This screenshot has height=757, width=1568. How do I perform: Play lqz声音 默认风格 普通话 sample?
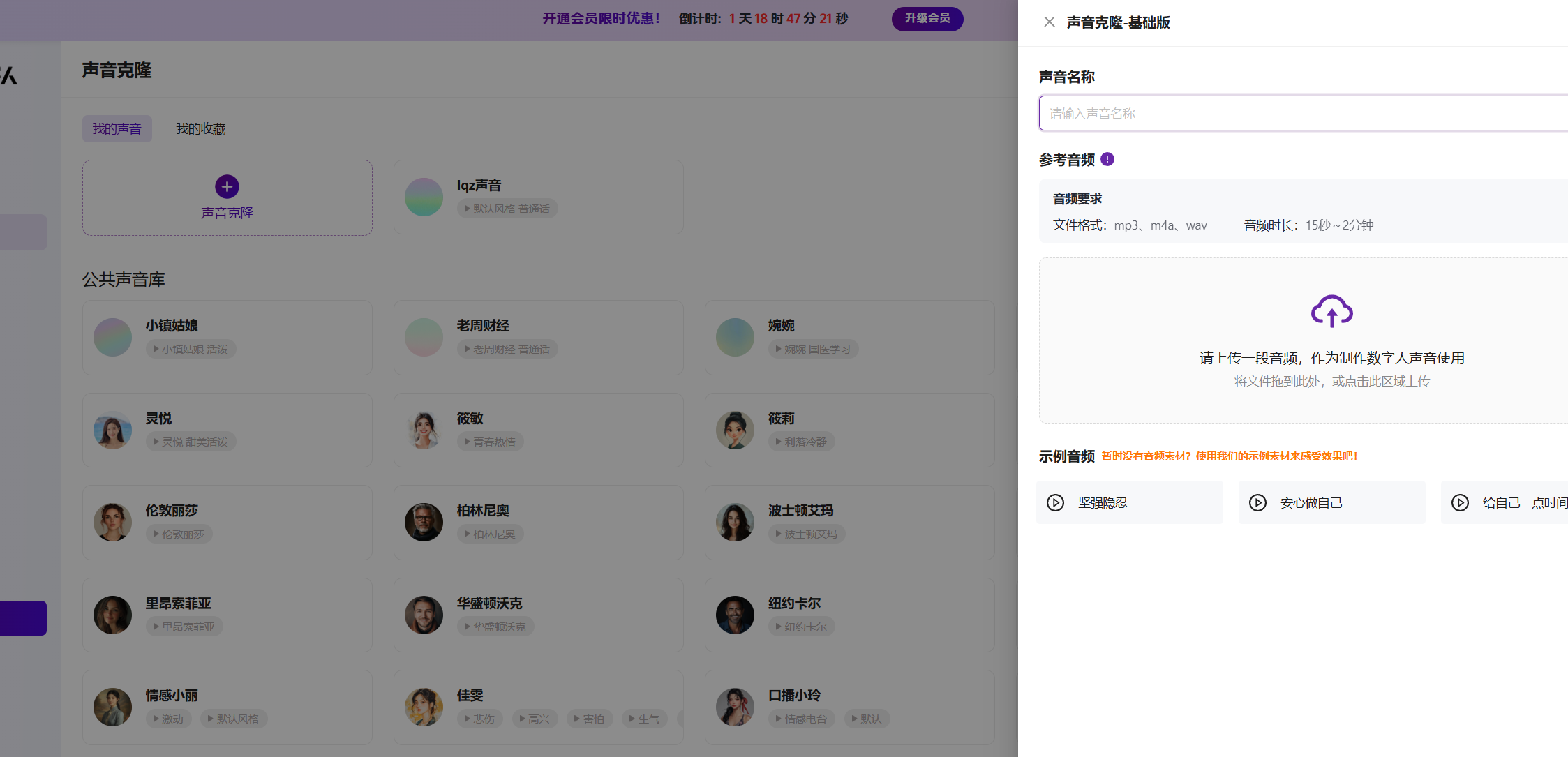click(507, 209)
